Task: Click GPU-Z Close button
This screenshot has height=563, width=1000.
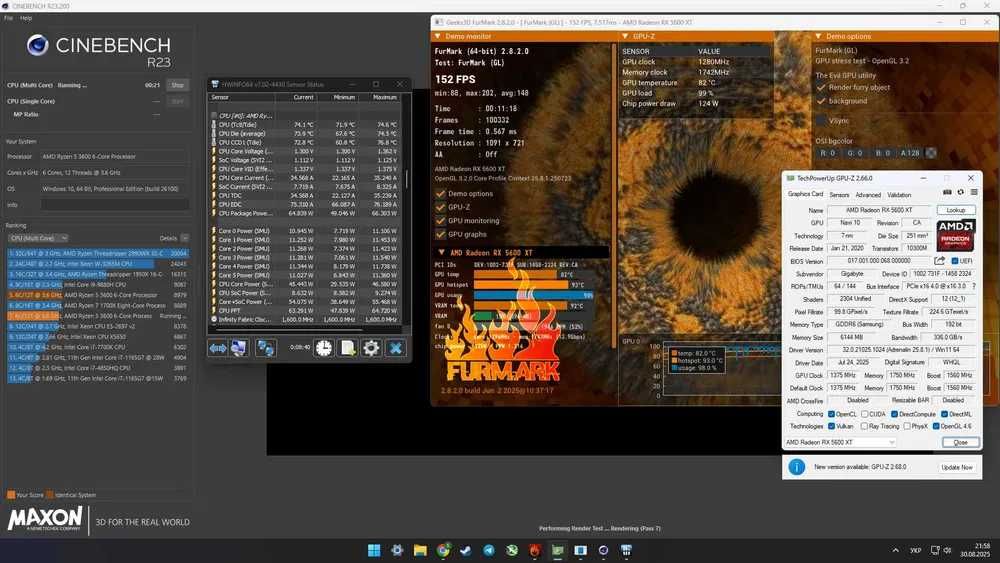Action: click(960, 442)
